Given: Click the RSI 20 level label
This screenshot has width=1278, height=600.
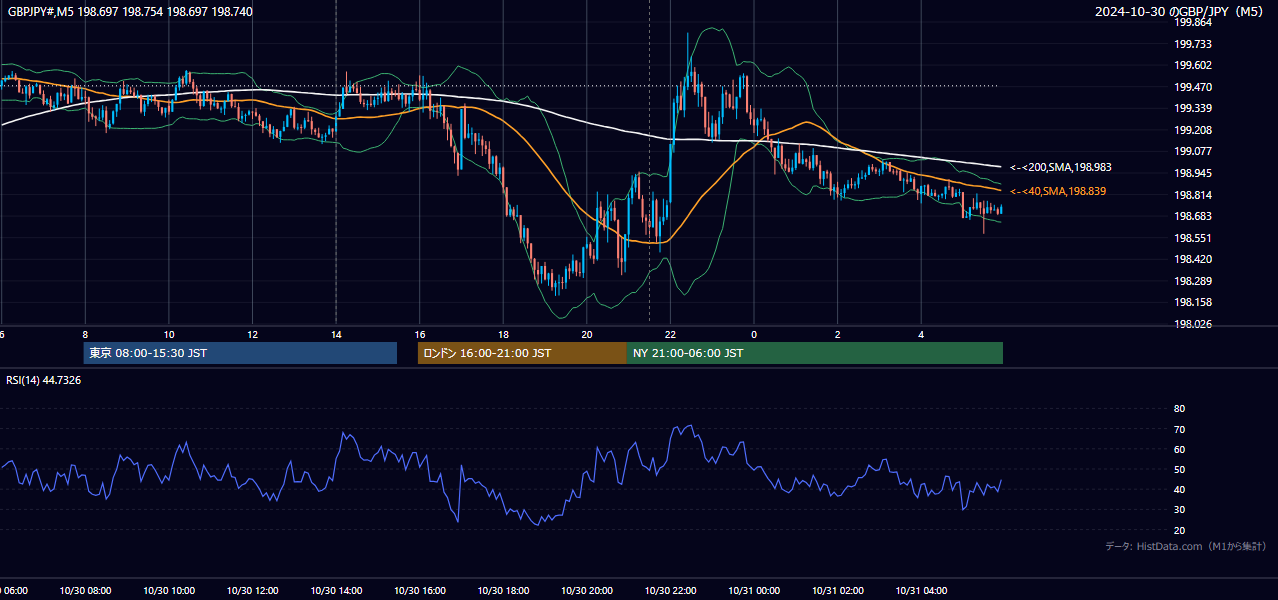Looking at the screenshot, I should 1179,530.
